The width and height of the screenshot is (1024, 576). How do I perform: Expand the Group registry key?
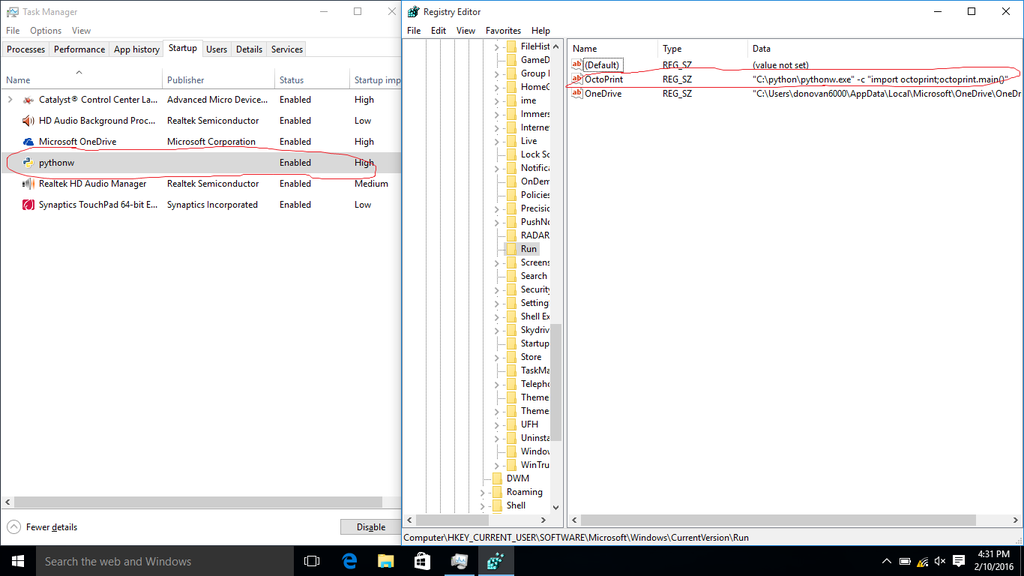pyautogui.click(x=496, y=74)
